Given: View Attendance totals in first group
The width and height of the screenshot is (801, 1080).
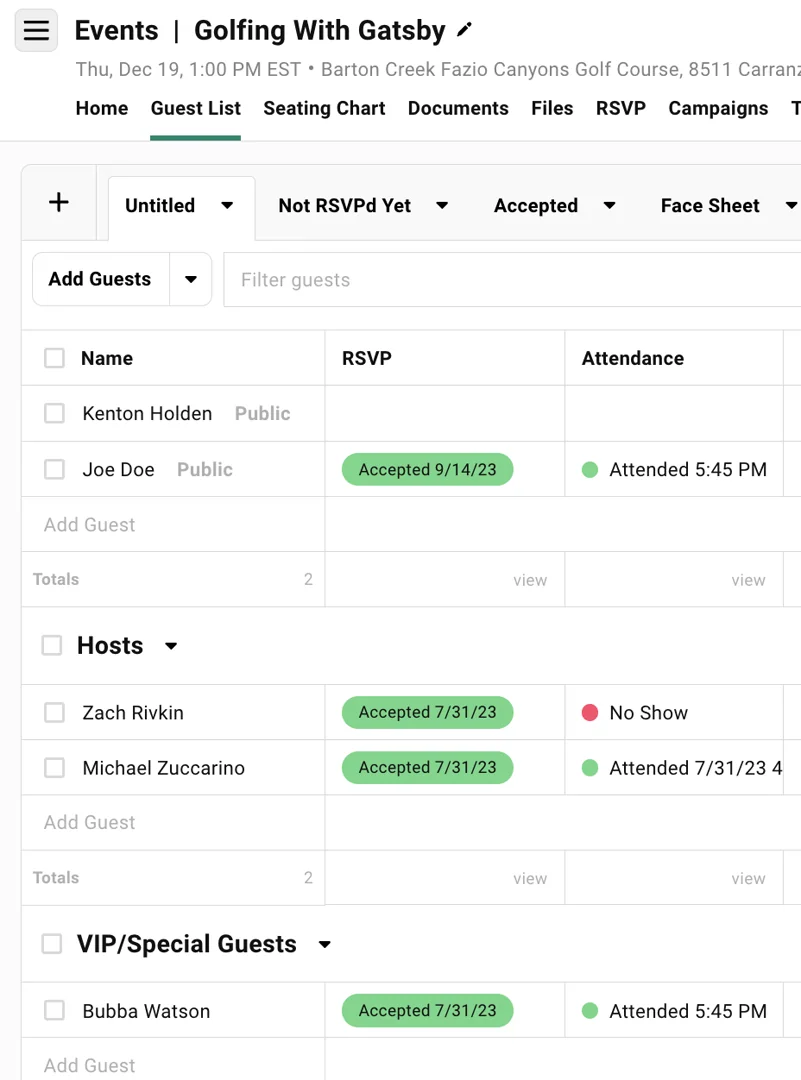Looking at the screenshot, I should 748,580.
